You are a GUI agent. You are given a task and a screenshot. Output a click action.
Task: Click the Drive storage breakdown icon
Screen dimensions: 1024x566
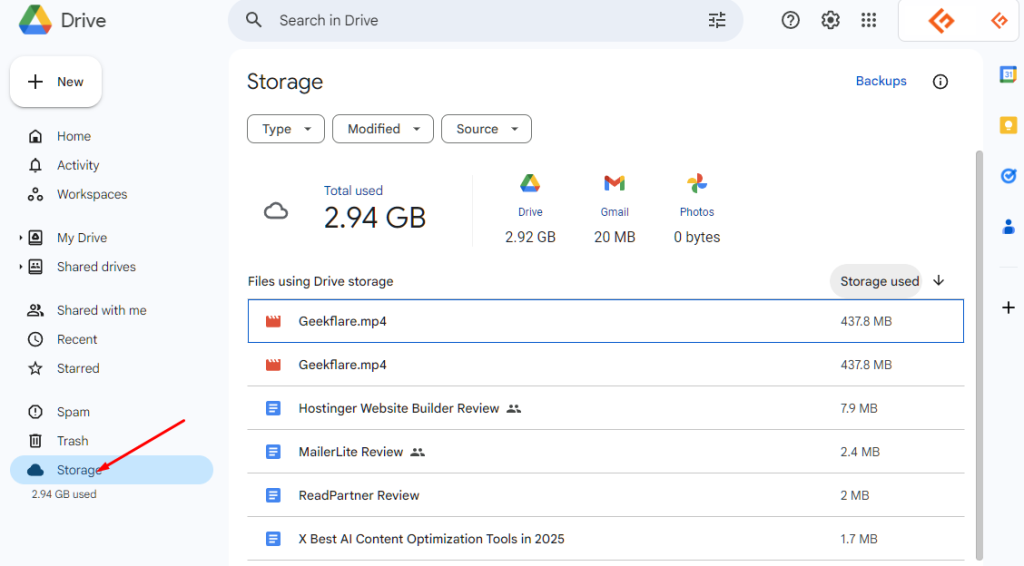point(530,183)
